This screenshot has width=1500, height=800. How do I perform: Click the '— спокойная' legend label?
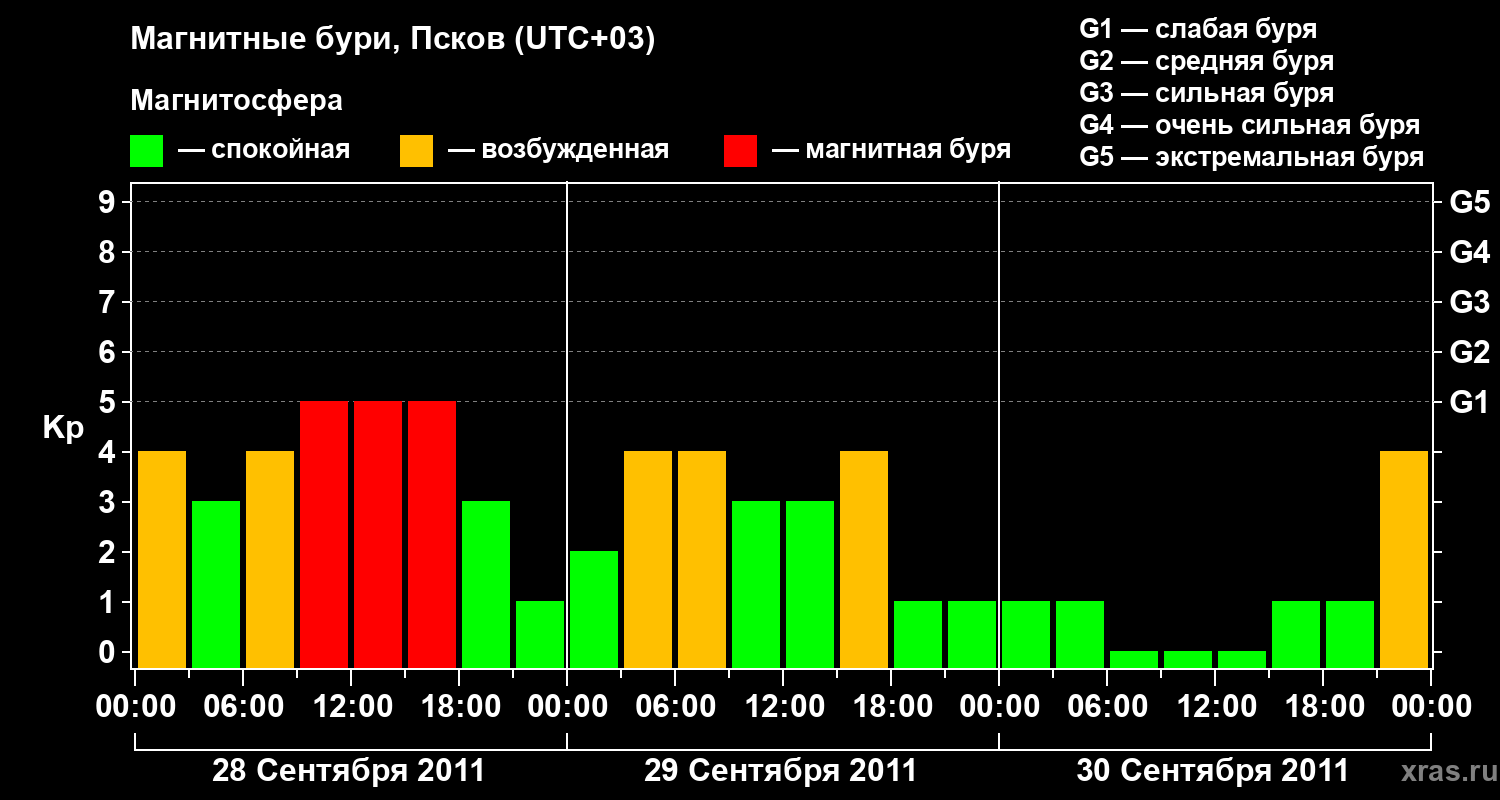pyautogui.click(x=264, y=150)
